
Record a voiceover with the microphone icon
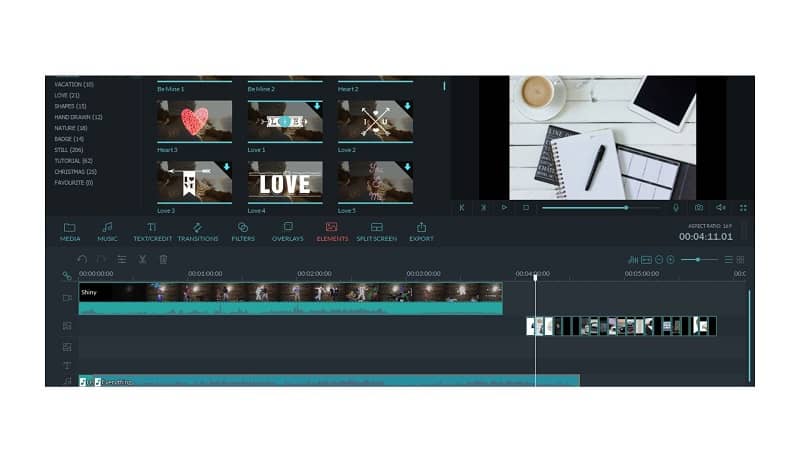676,208
